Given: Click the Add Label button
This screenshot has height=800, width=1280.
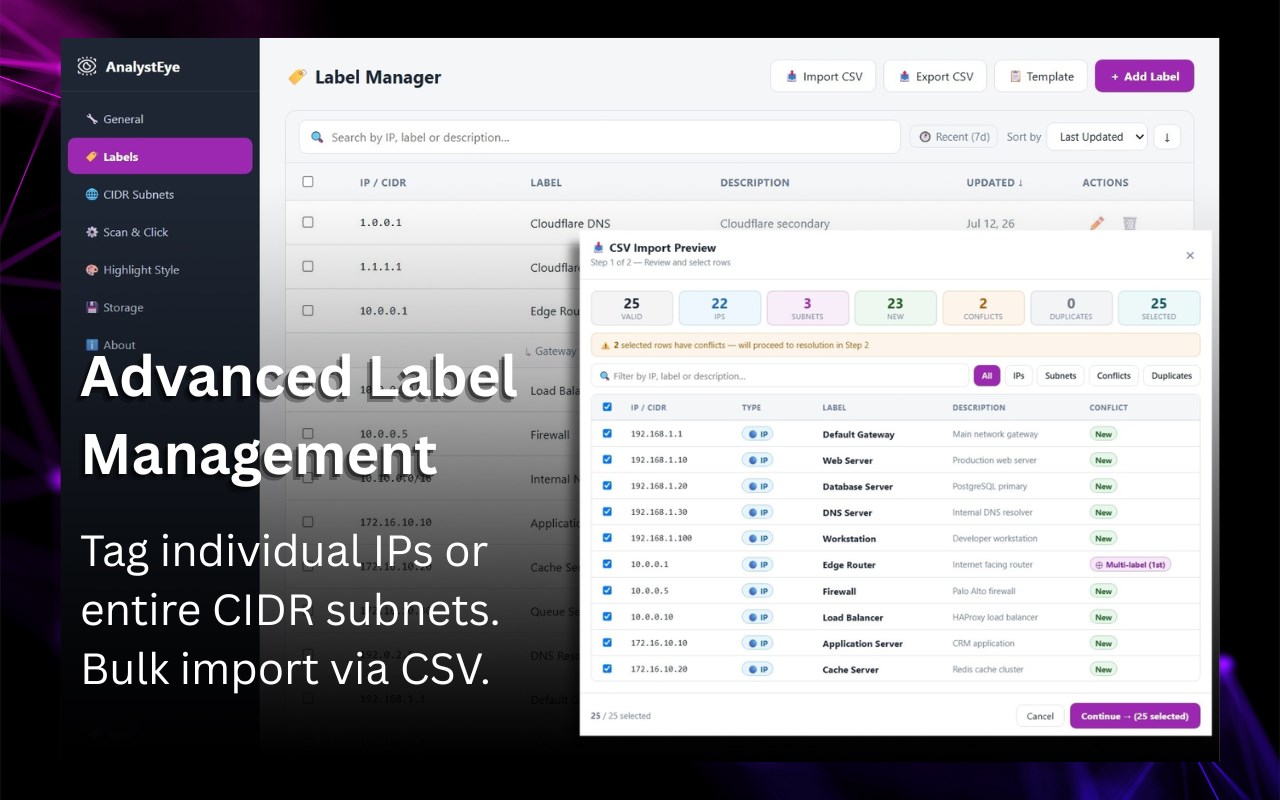Looking at the screenshot, I should point(1144,76).
